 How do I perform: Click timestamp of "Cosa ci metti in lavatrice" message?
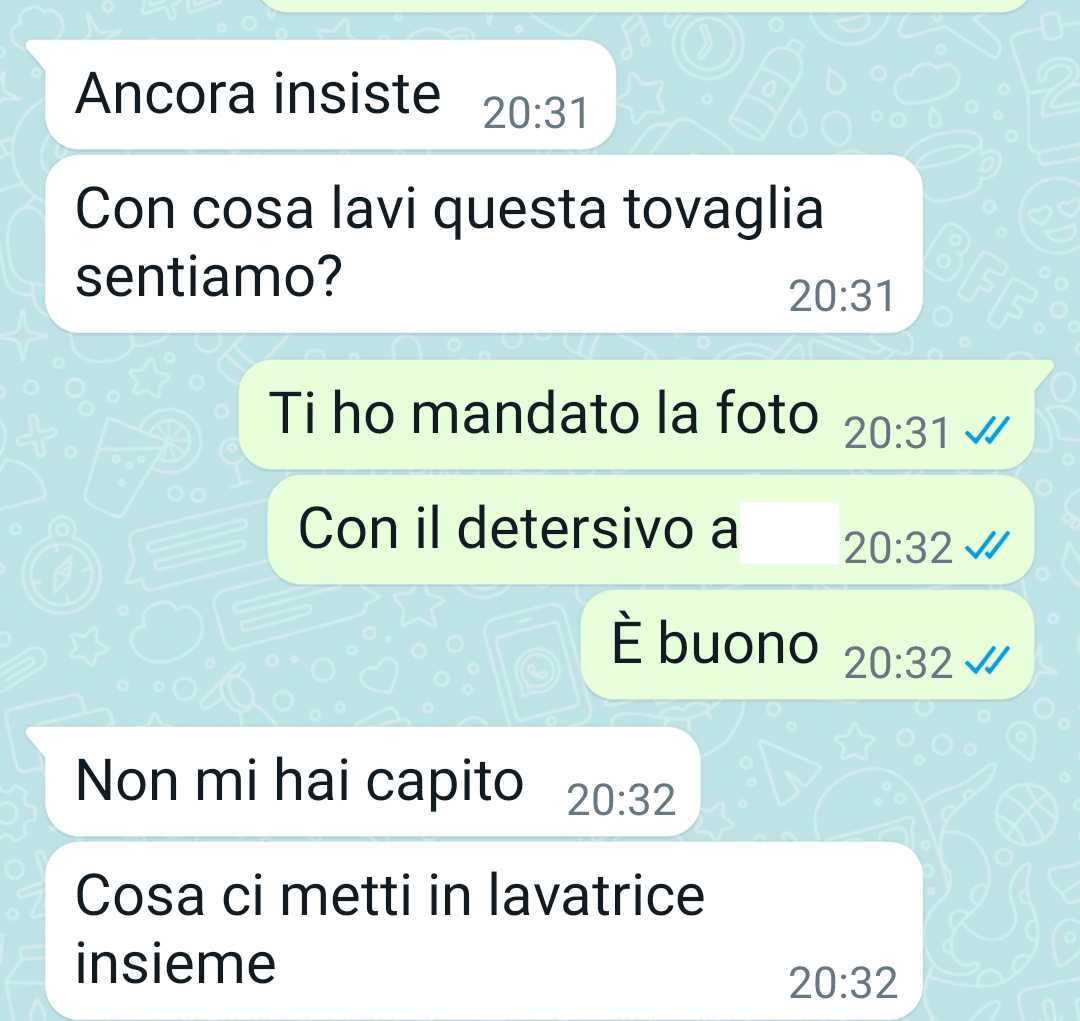(x=843, y=982)
